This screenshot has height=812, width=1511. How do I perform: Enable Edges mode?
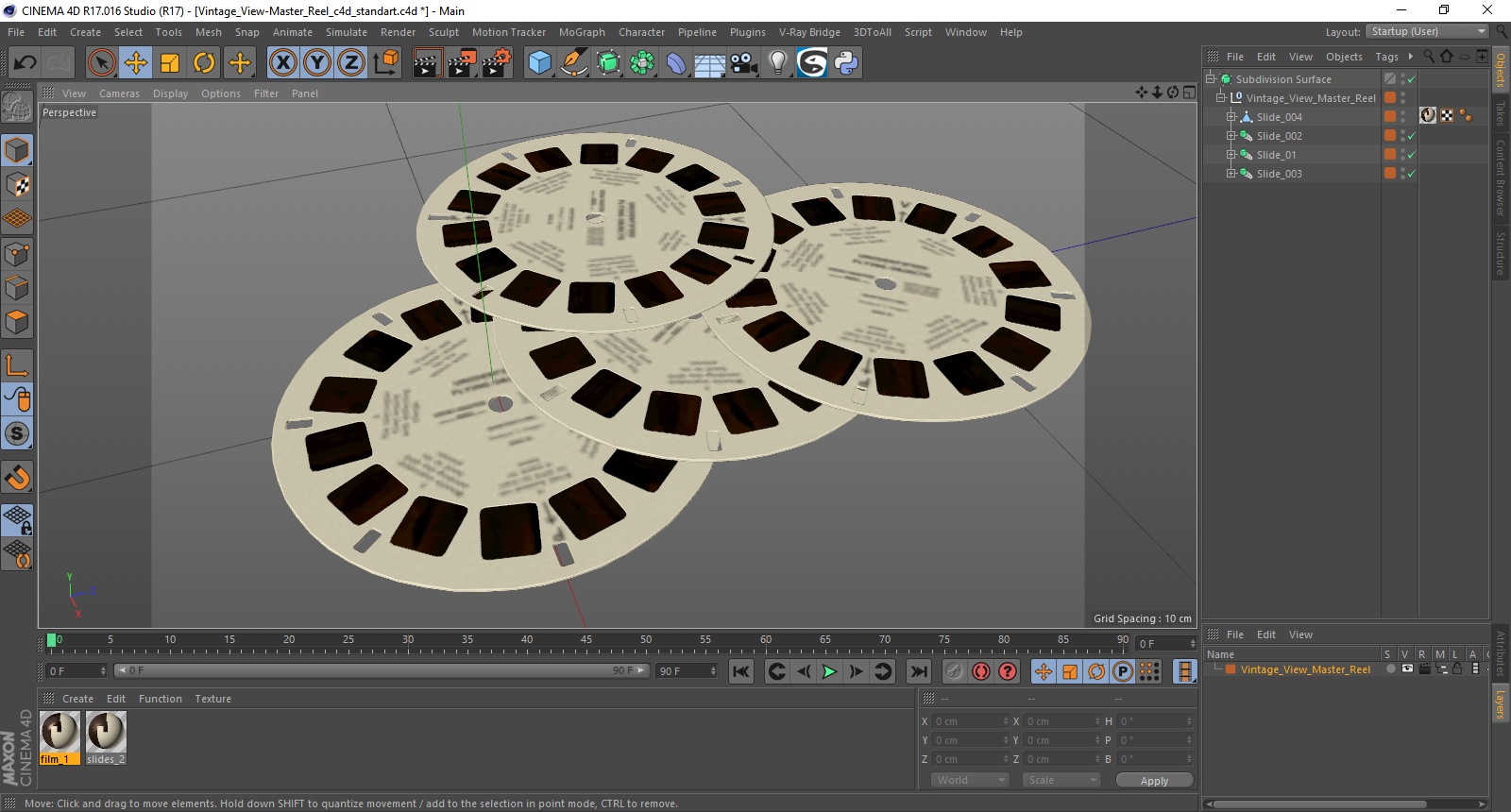pyautogui.click(x=17, y=288)
